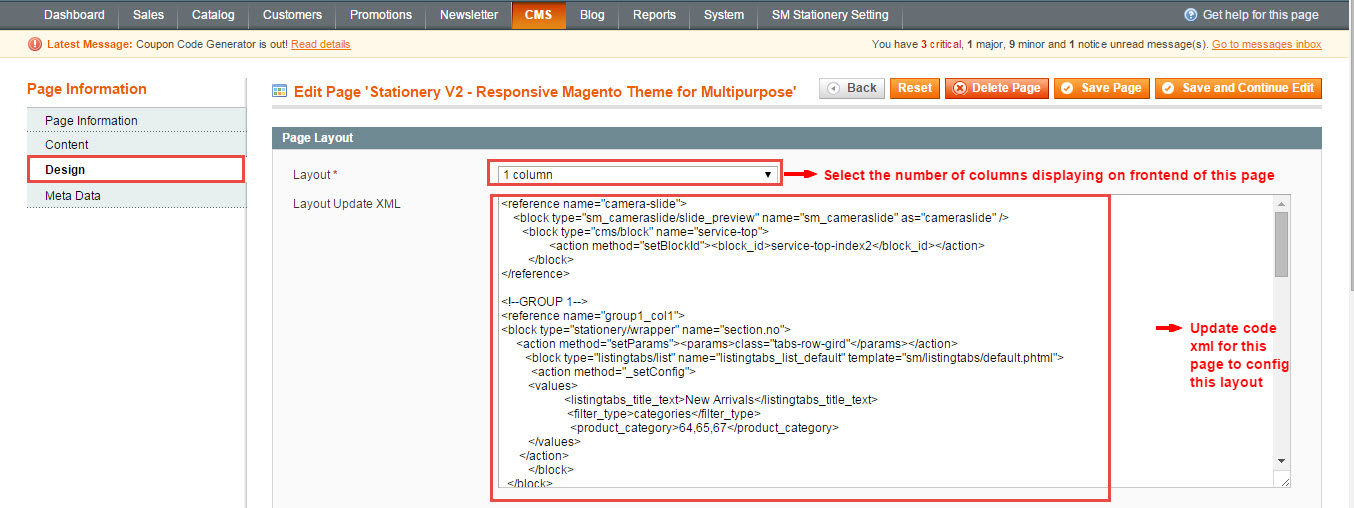Click Get help for this page link

tap(1260, 15)
